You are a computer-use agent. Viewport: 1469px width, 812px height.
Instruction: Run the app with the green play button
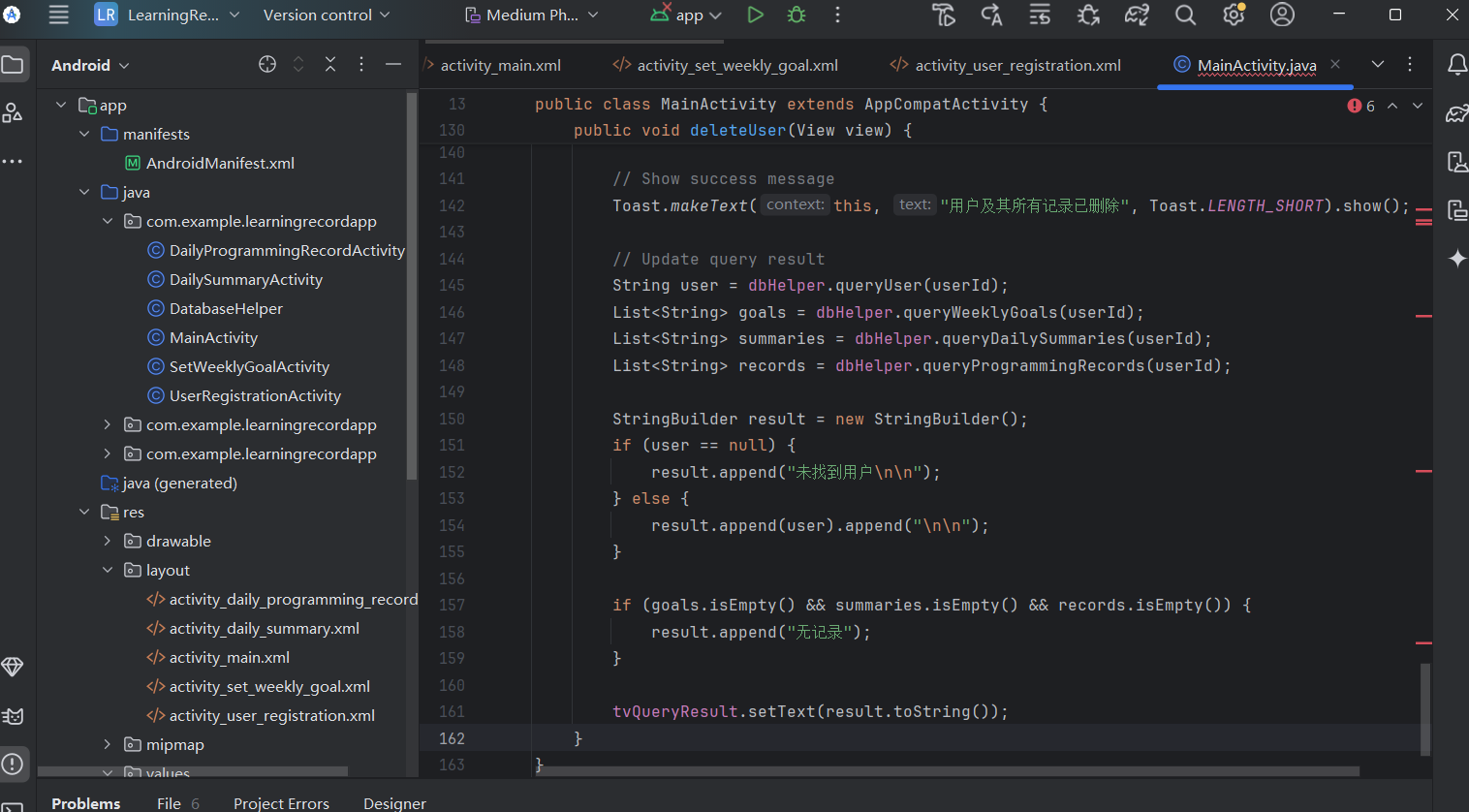point(755,15)
